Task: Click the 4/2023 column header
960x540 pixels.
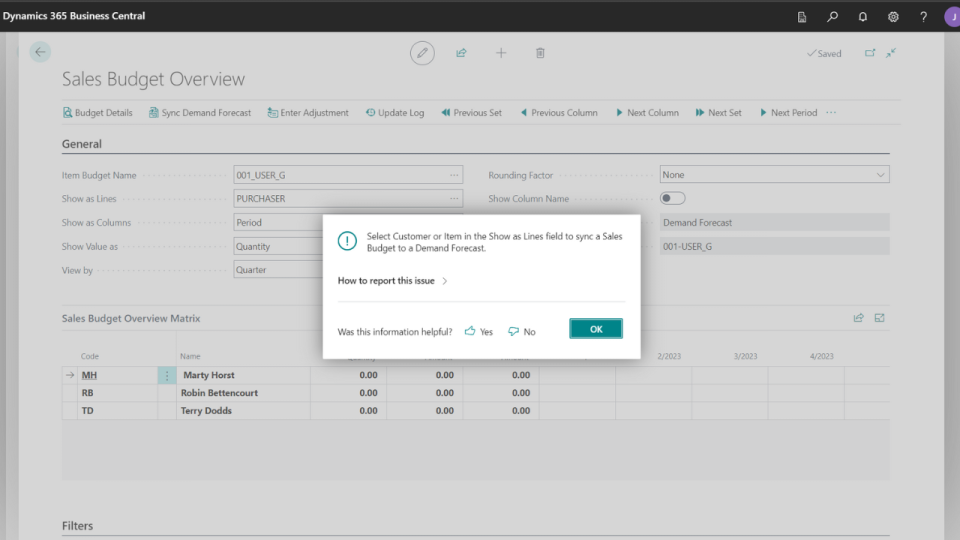Action: pyautogui.click(x=822, y=356)
